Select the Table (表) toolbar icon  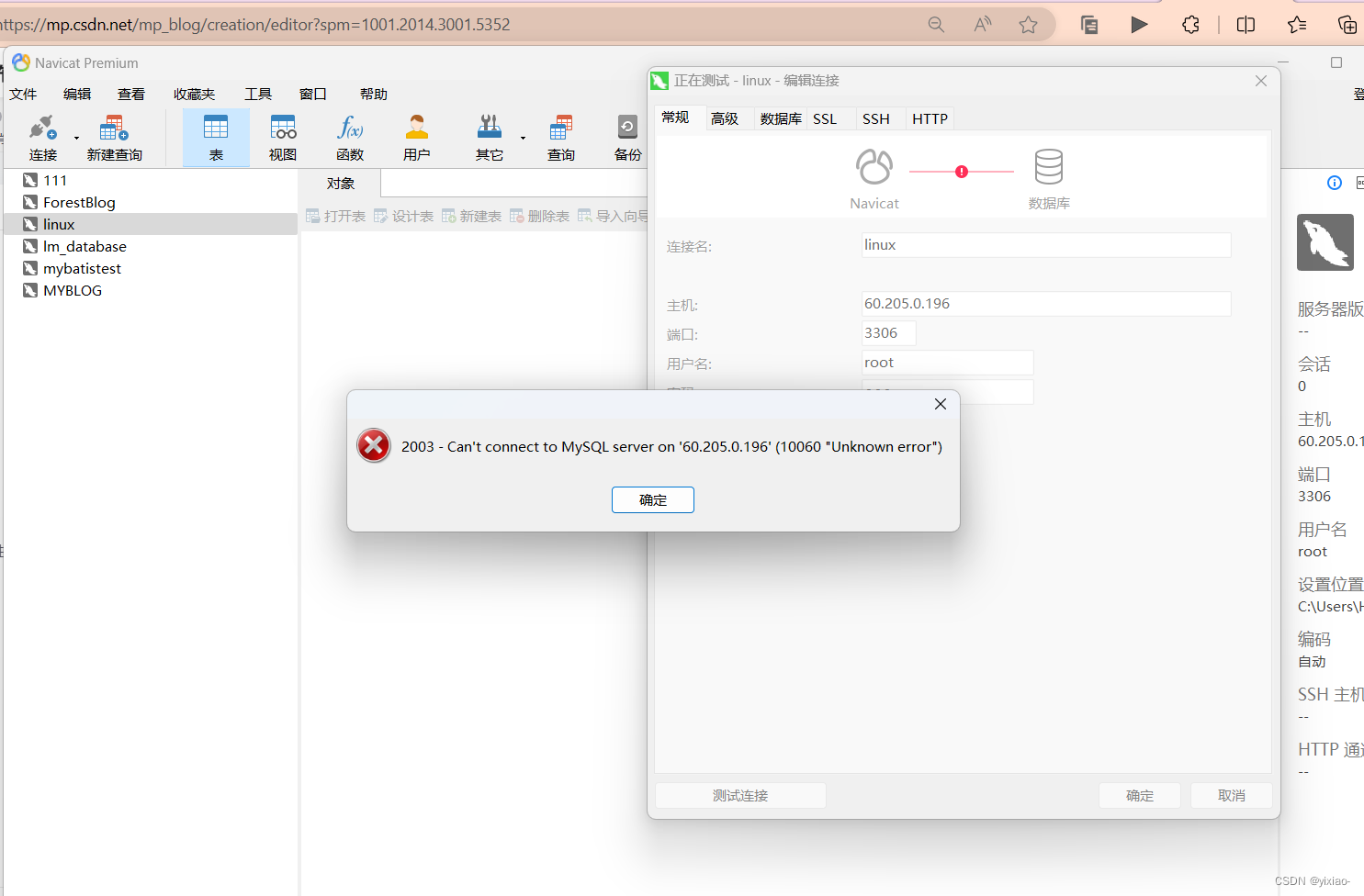pos(216,137)
